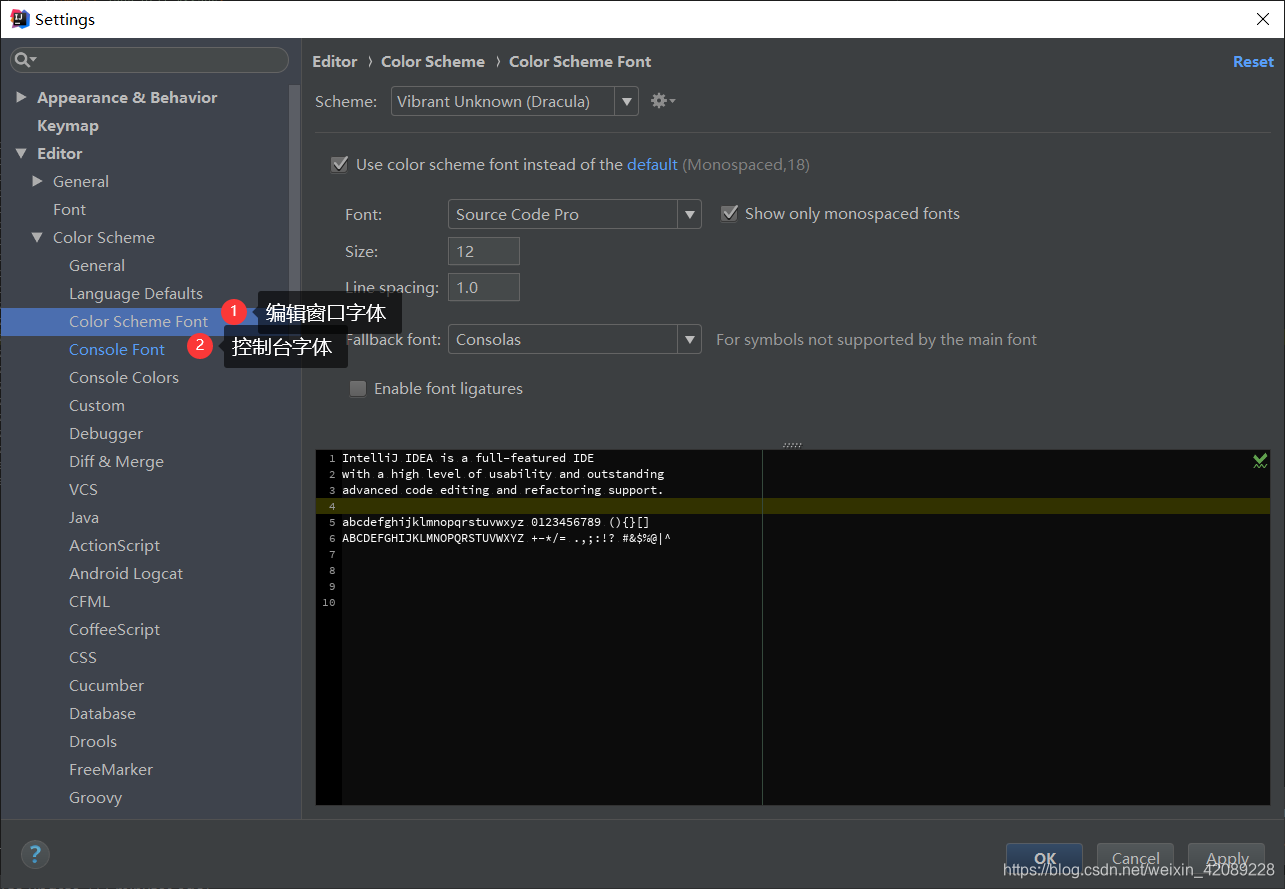Select CFML in the tree

click(89, 601)
